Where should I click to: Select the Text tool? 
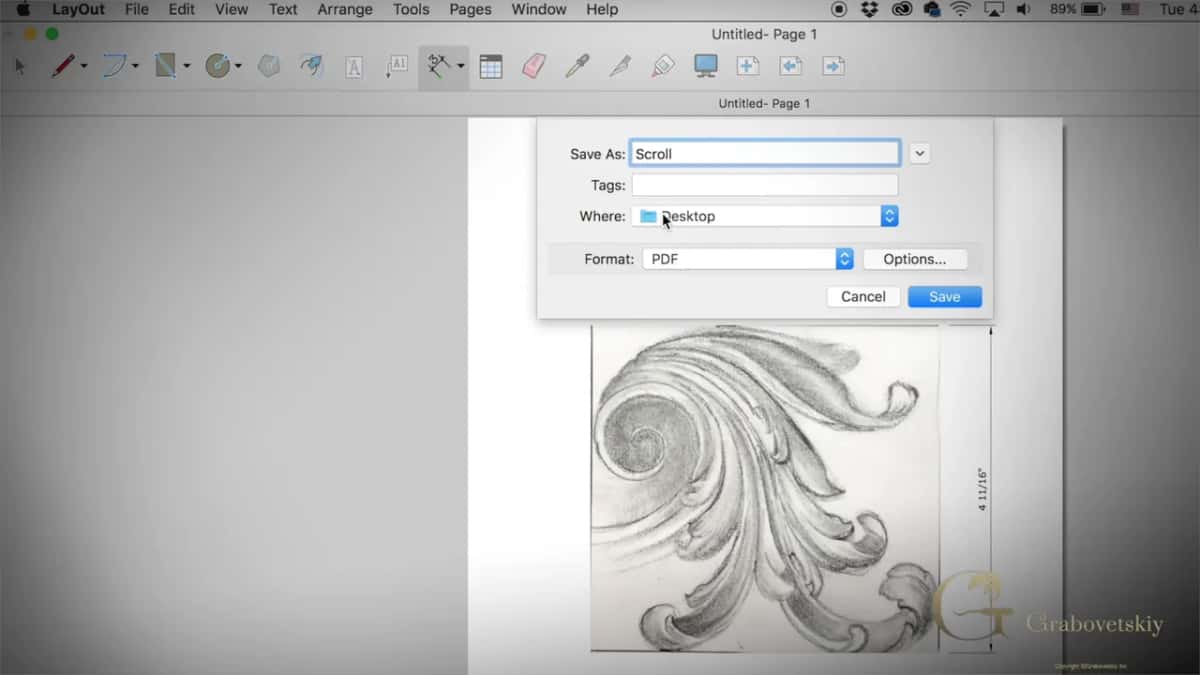tap(353, 67)
